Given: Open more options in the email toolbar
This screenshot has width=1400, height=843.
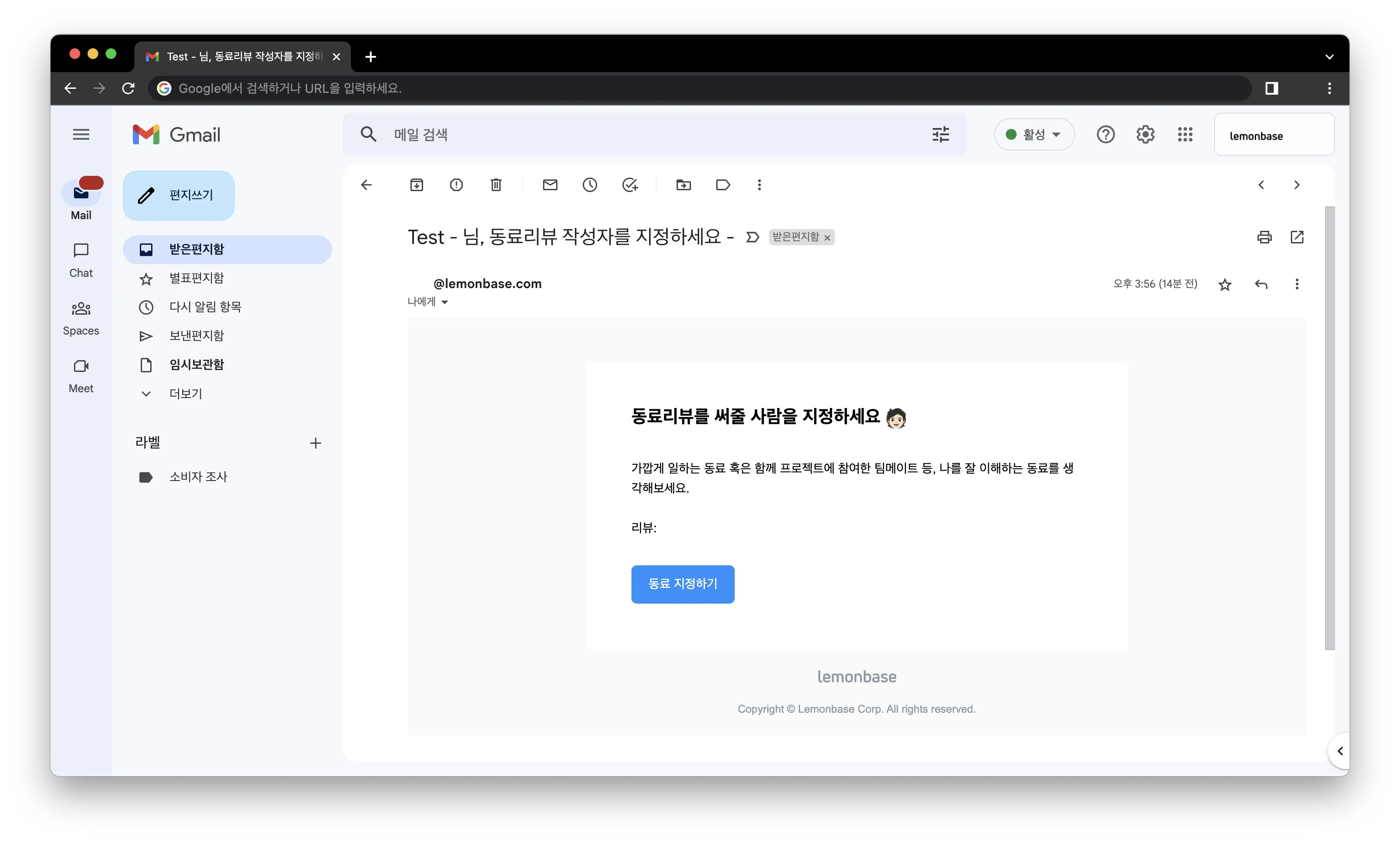Looking at the screenshot, I should pos(759,185).
